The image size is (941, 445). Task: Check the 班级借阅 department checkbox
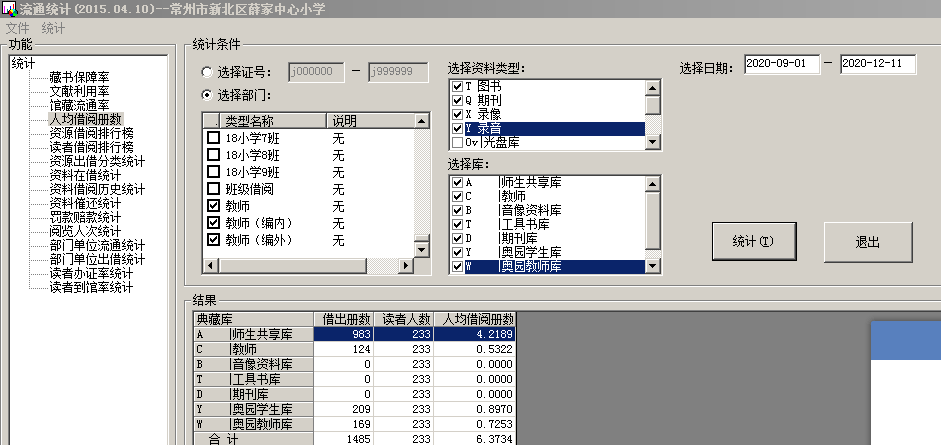click(x=213, y=189)
